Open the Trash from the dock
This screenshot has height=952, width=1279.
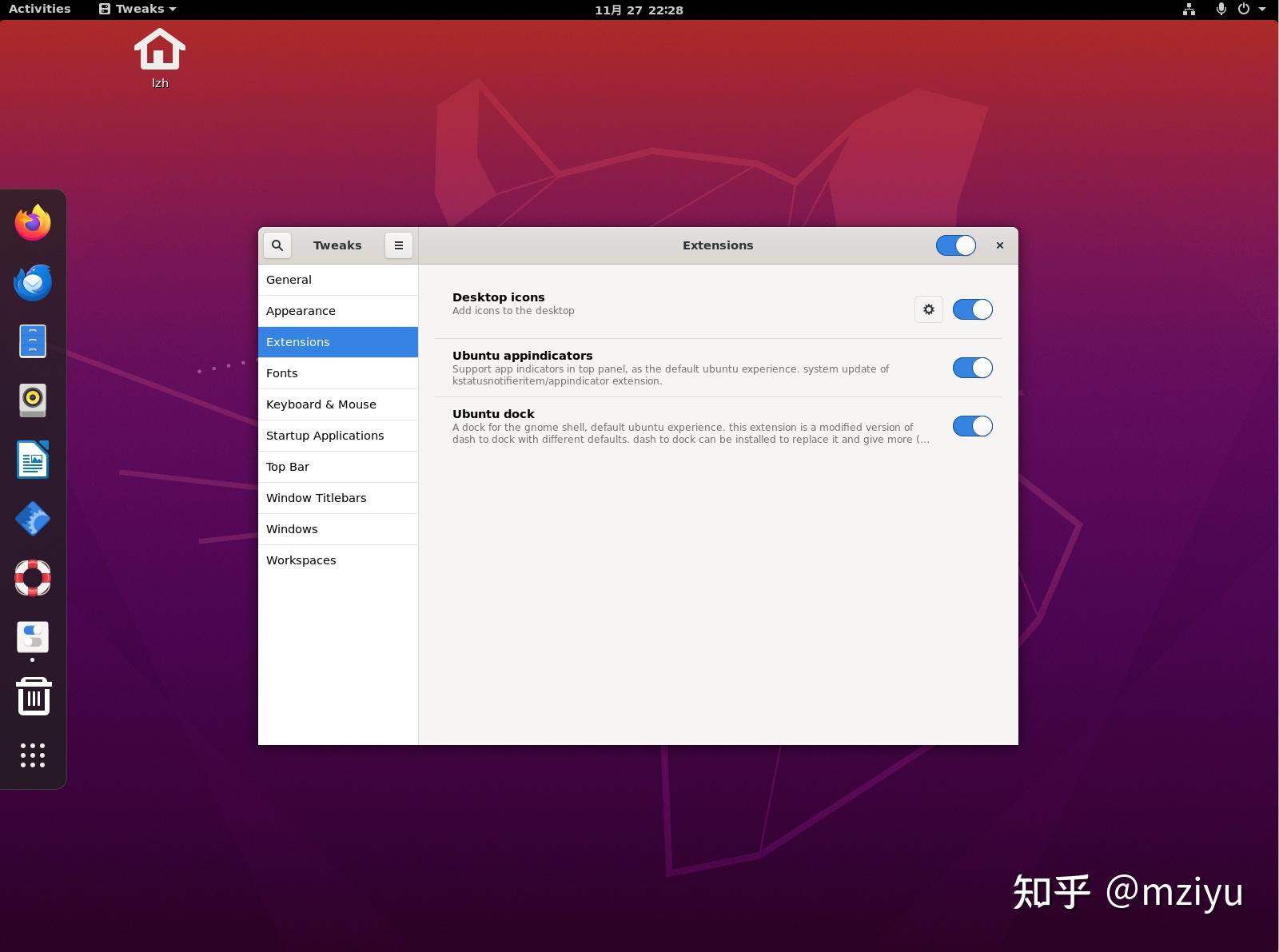tap(32, 696)
